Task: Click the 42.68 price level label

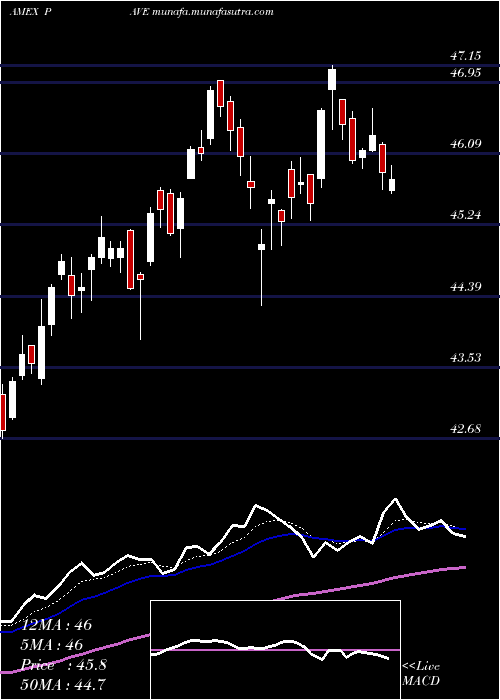Action: tap(465, 429)
